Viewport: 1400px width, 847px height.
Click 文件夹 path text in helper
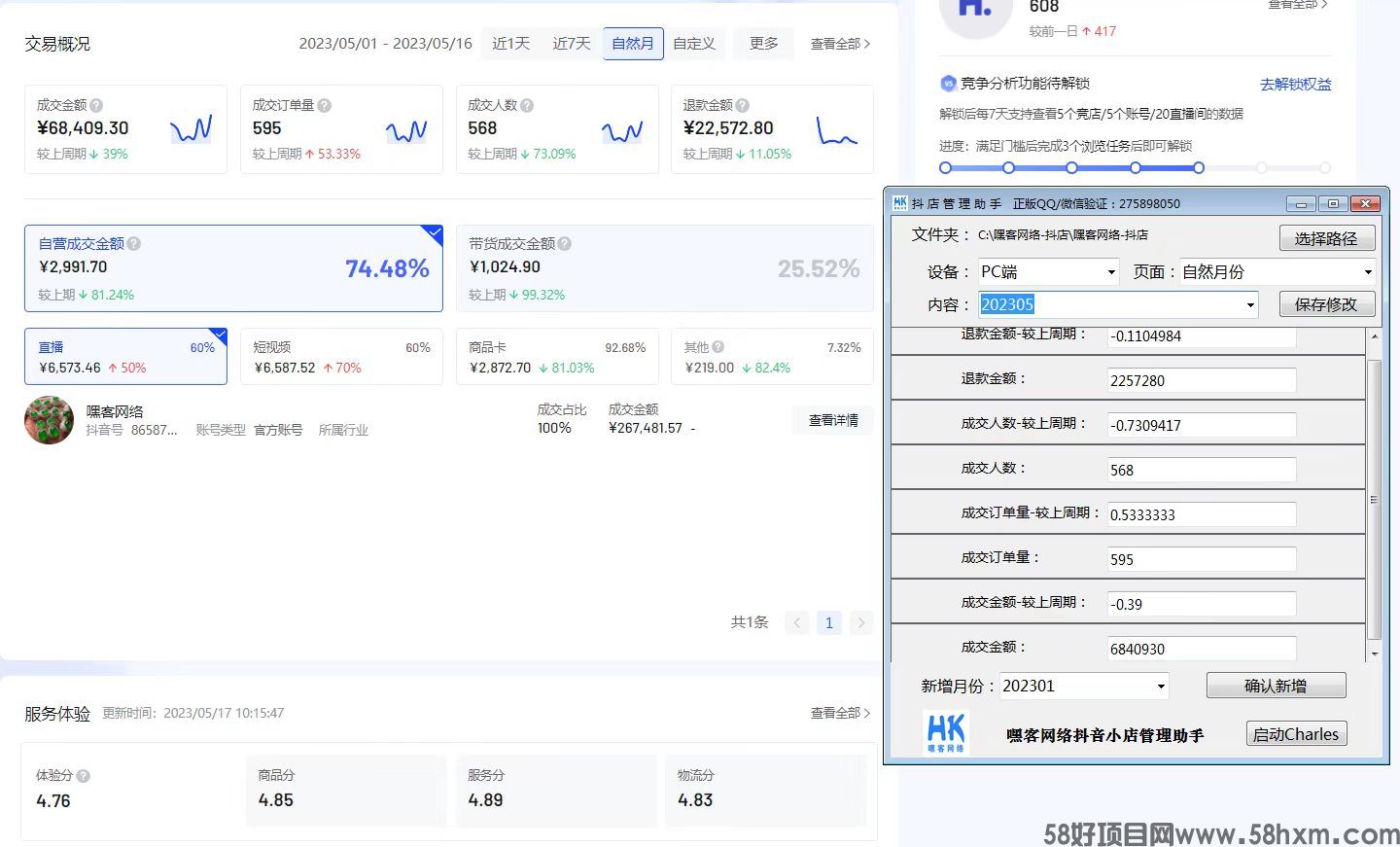1063,235
